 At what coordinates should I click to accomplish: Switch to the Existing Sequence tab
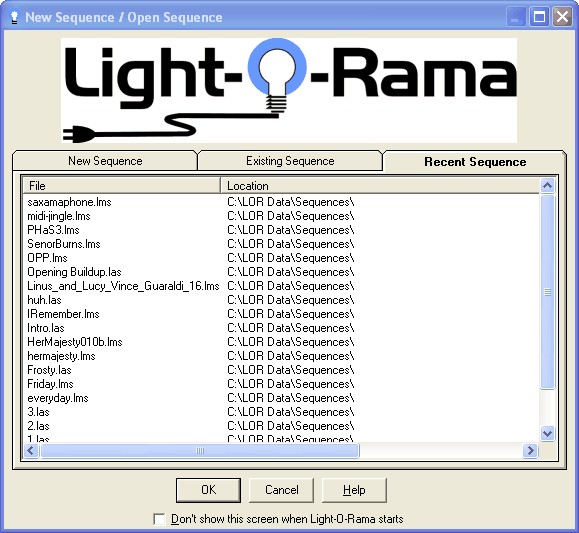tap(290, 161)
